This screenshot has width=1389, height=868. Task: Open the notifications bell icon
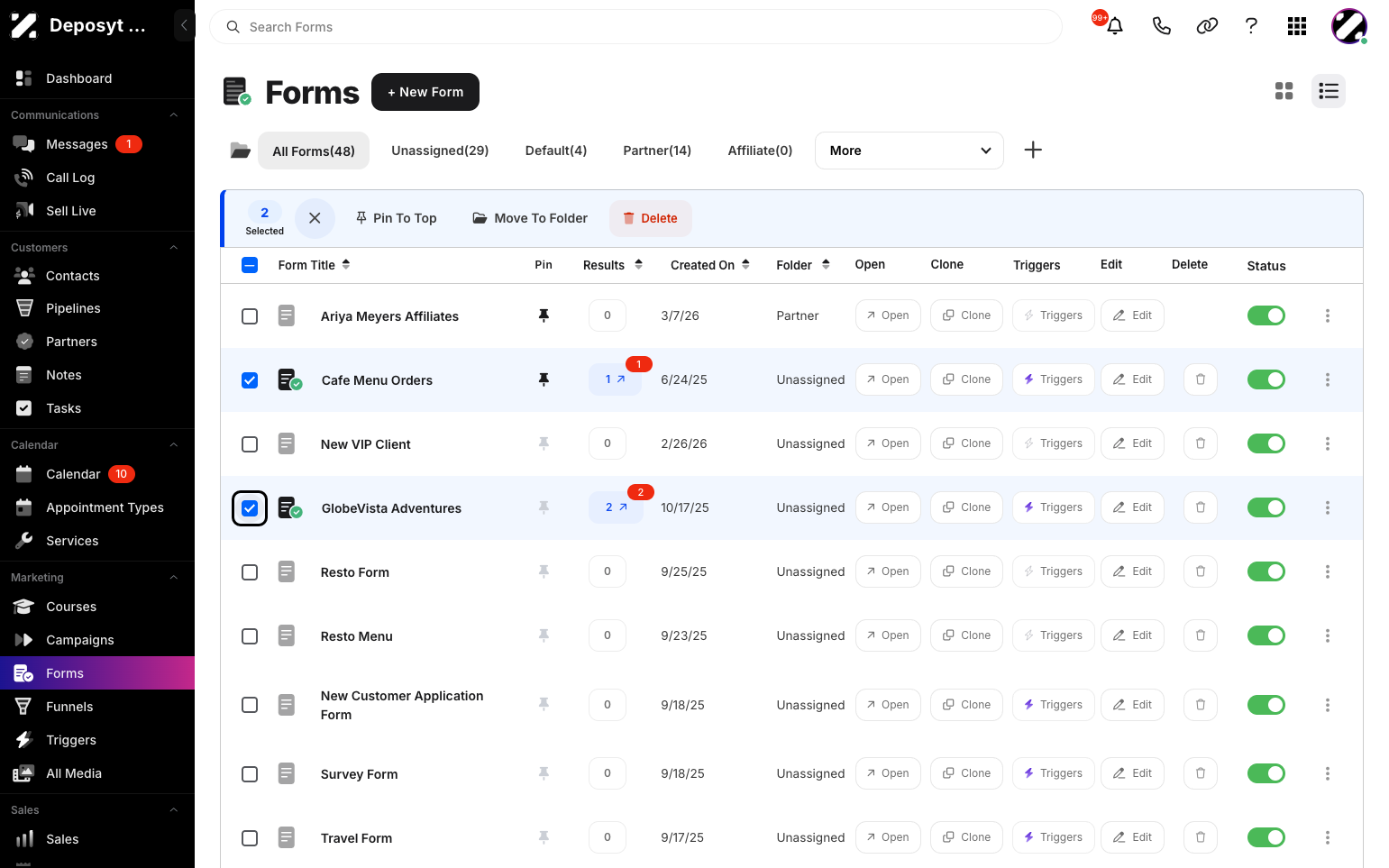pyautogui.click(x=1115, y=26)
